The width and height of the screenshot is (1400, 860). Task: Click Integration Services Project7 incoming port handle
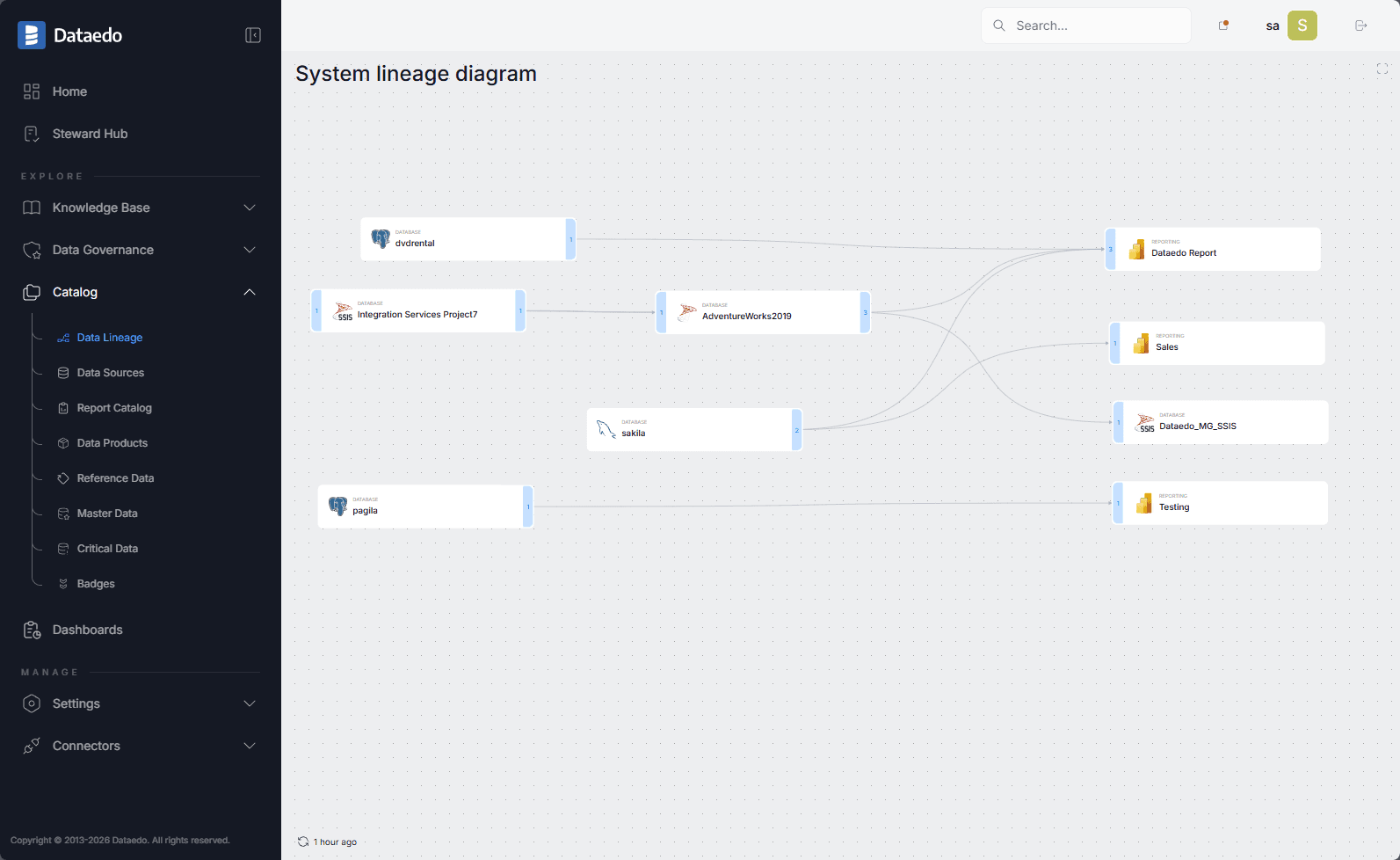point(316,311)
